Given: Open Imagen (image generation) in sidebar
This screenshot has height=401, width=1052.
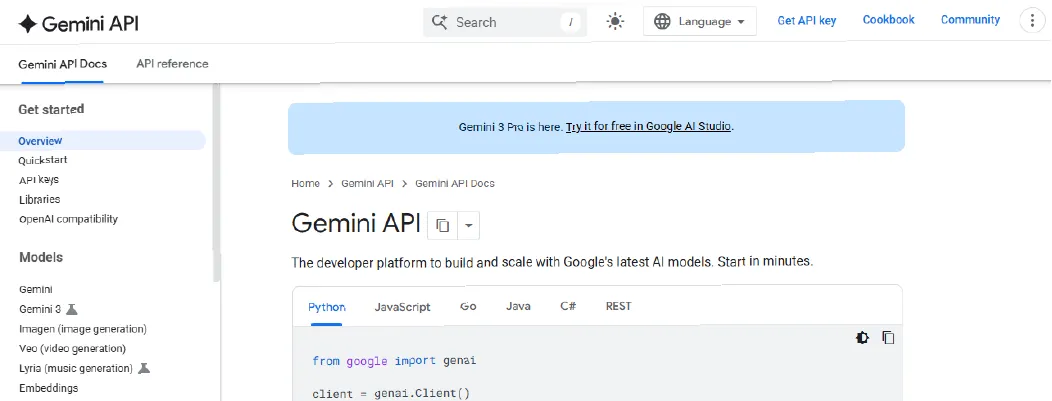Looking at the screenshot, I should pyautogui.click(x=83, y=329).
